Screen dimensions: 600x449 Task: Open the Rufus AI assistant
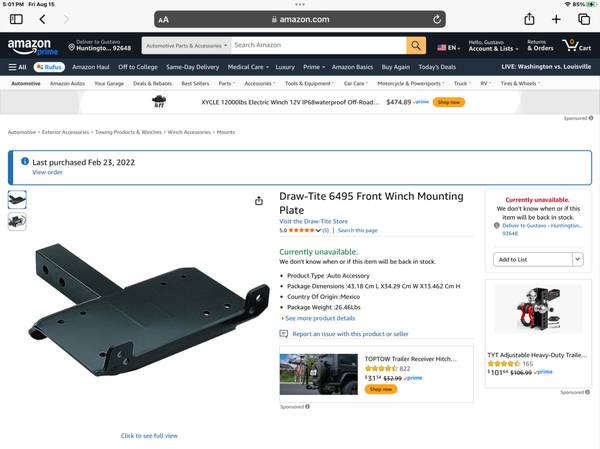pos(49,67)
